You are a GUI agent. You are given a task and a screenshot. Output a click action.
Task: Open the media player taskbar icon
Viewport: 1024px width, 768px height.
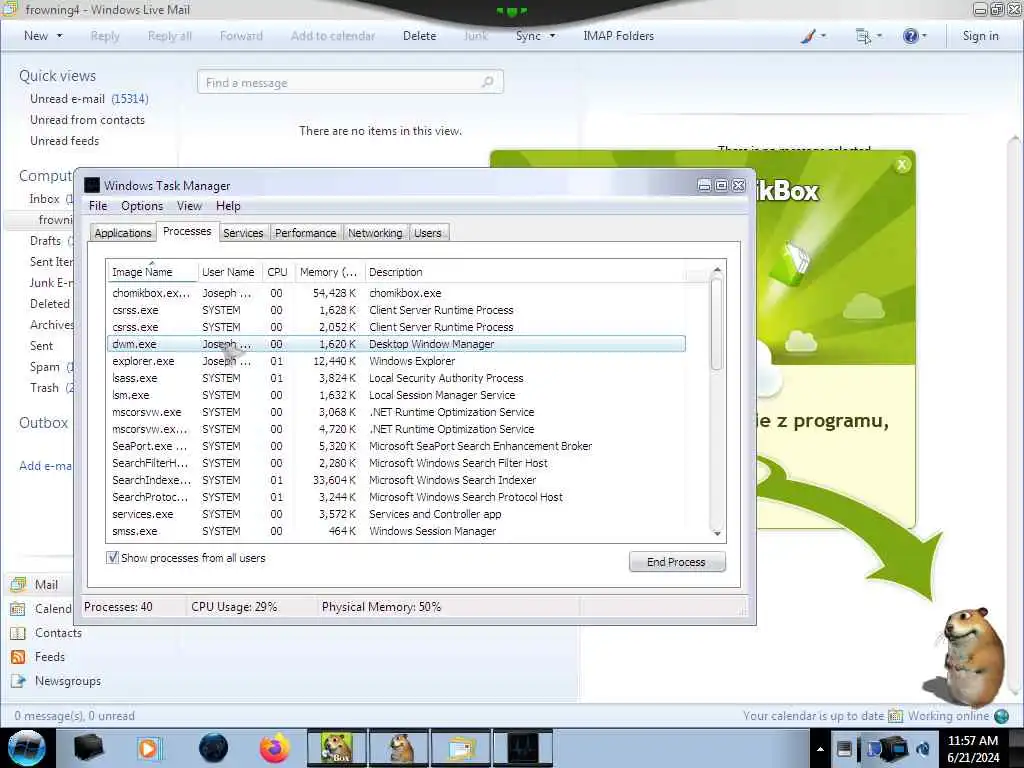[150, 748]
